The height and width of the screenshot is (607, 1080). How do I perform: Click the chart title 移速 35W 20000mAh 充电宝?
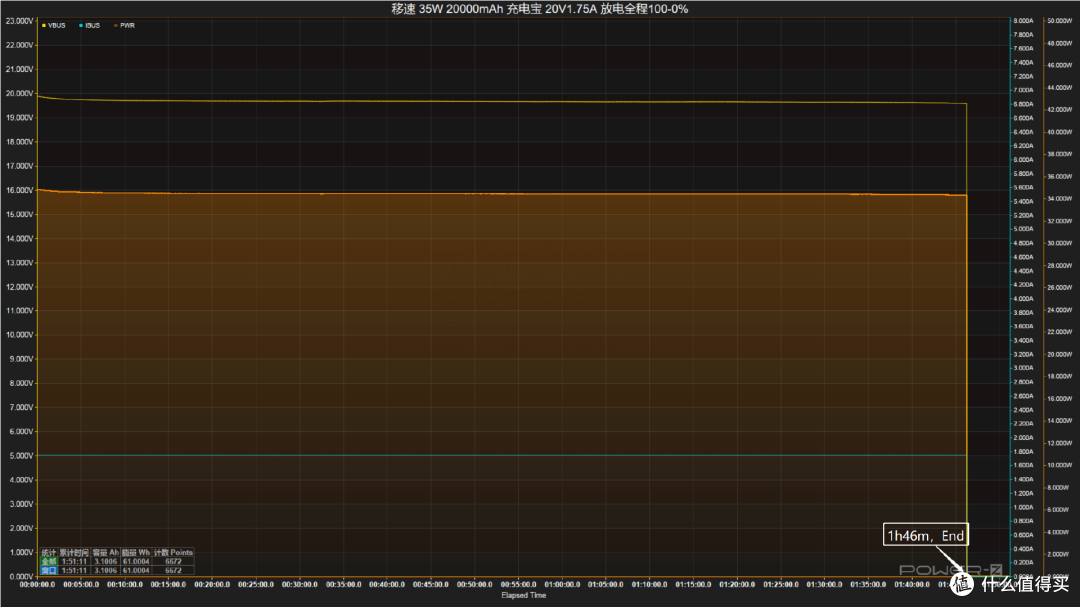click(x=466, y=9)
